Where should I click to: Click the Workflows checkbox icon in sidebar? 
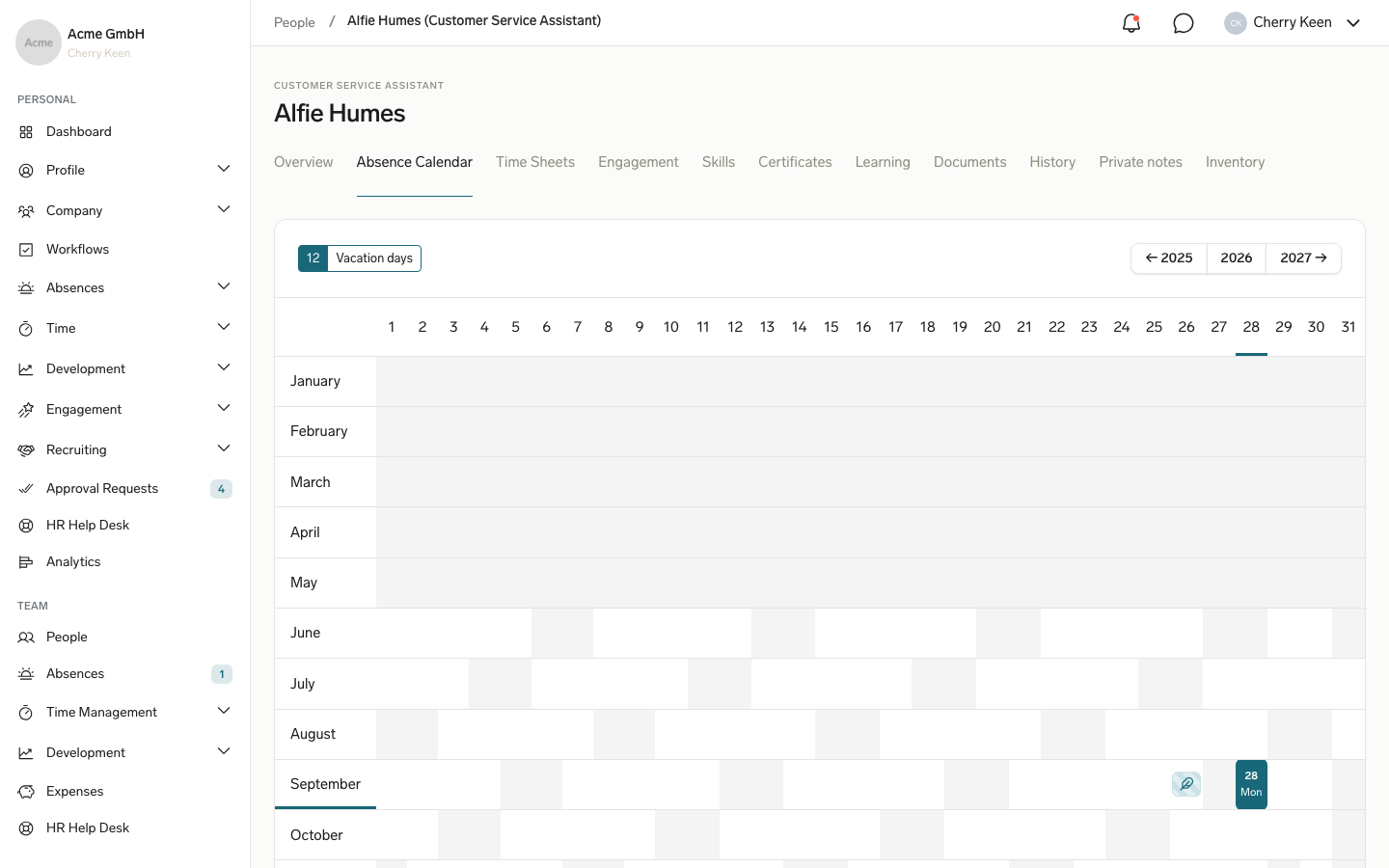[26, 250]
